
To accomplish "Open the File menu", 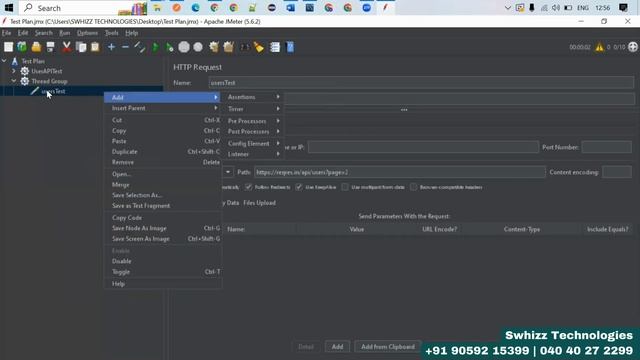I will (x=7, y=33).
